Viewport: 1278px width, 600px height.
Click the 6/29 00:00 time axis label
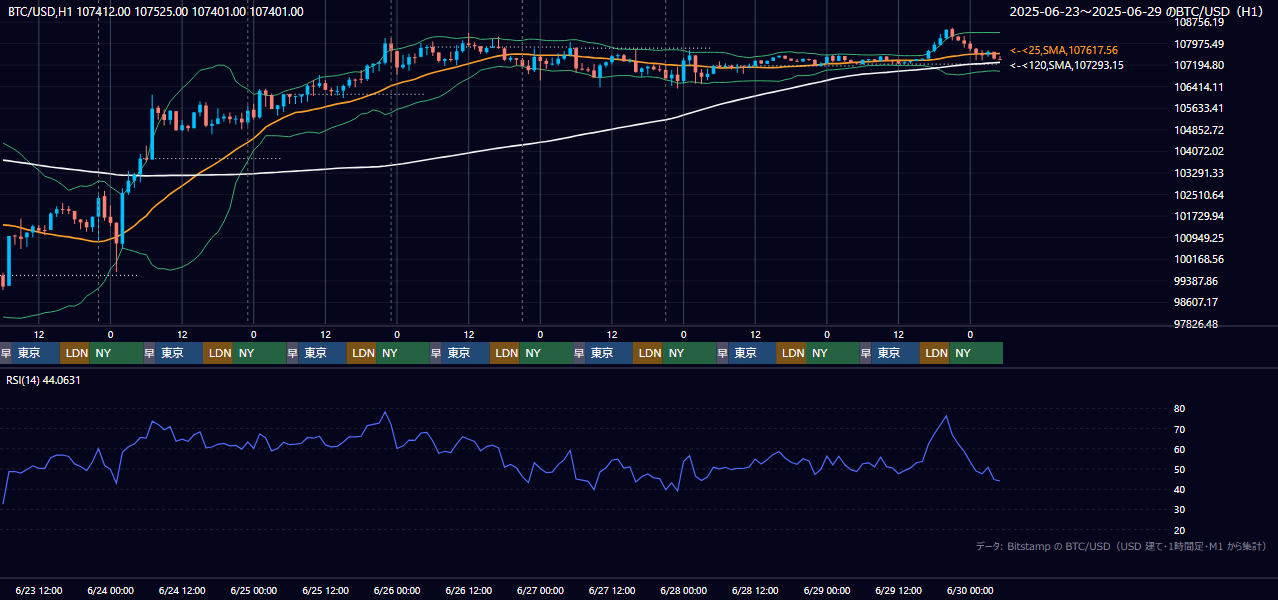click(x=827, y=590)
